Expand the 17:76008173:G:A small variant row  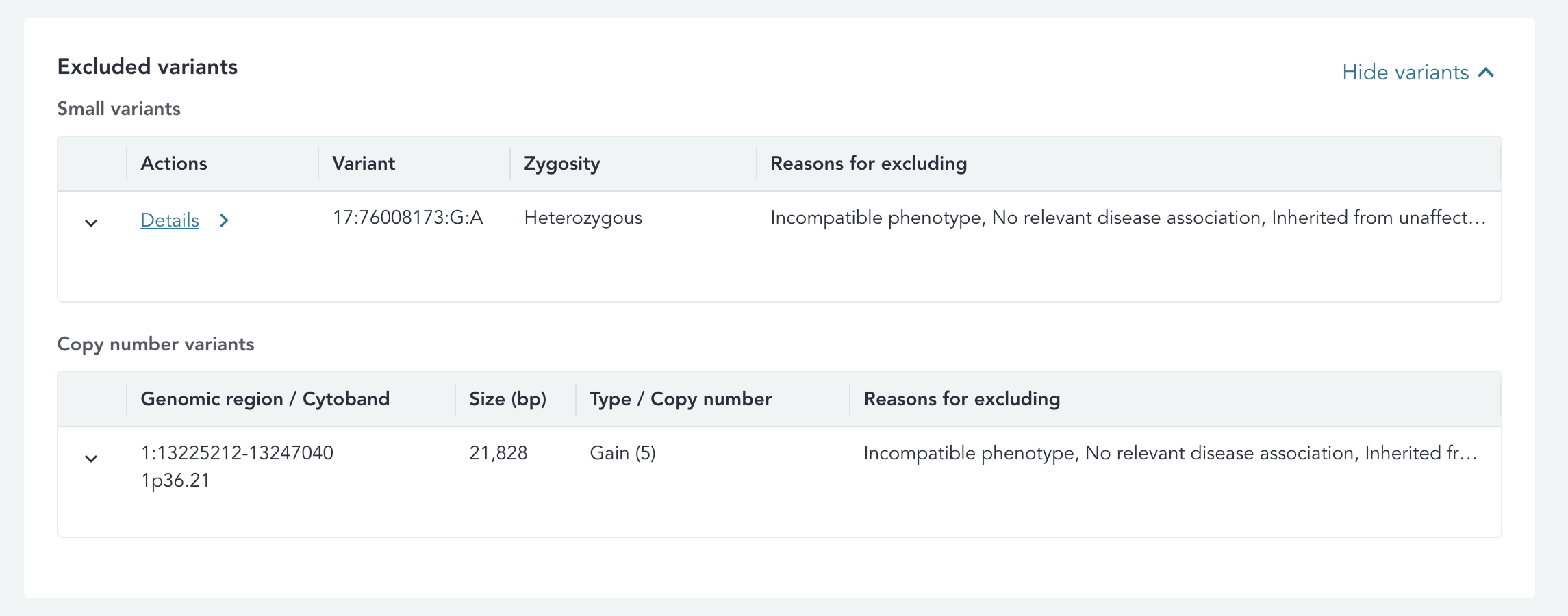[91, 223]
